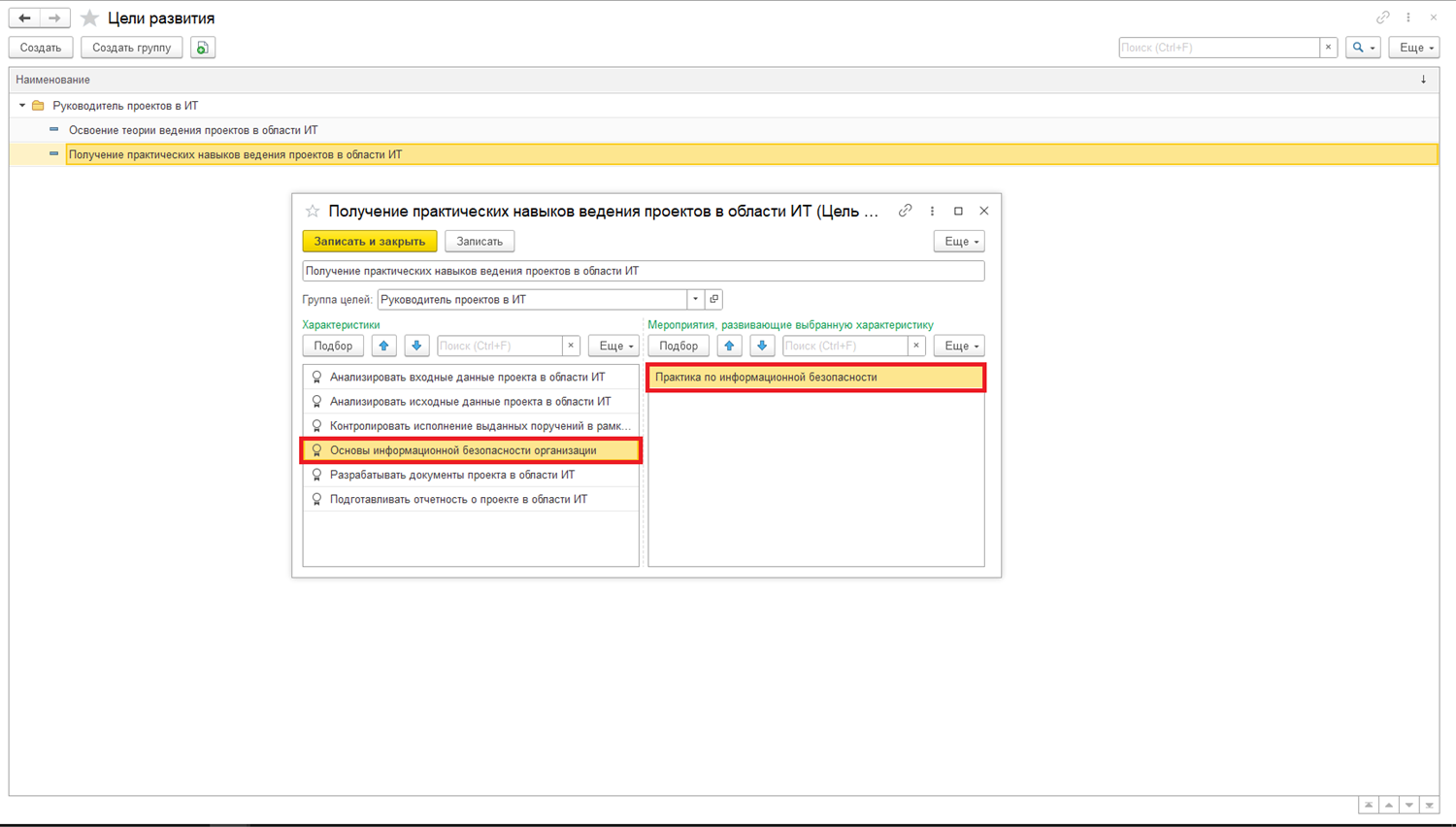Open dialog three-dots menu
Viewport: 1456px width, 827px height.
933,211
